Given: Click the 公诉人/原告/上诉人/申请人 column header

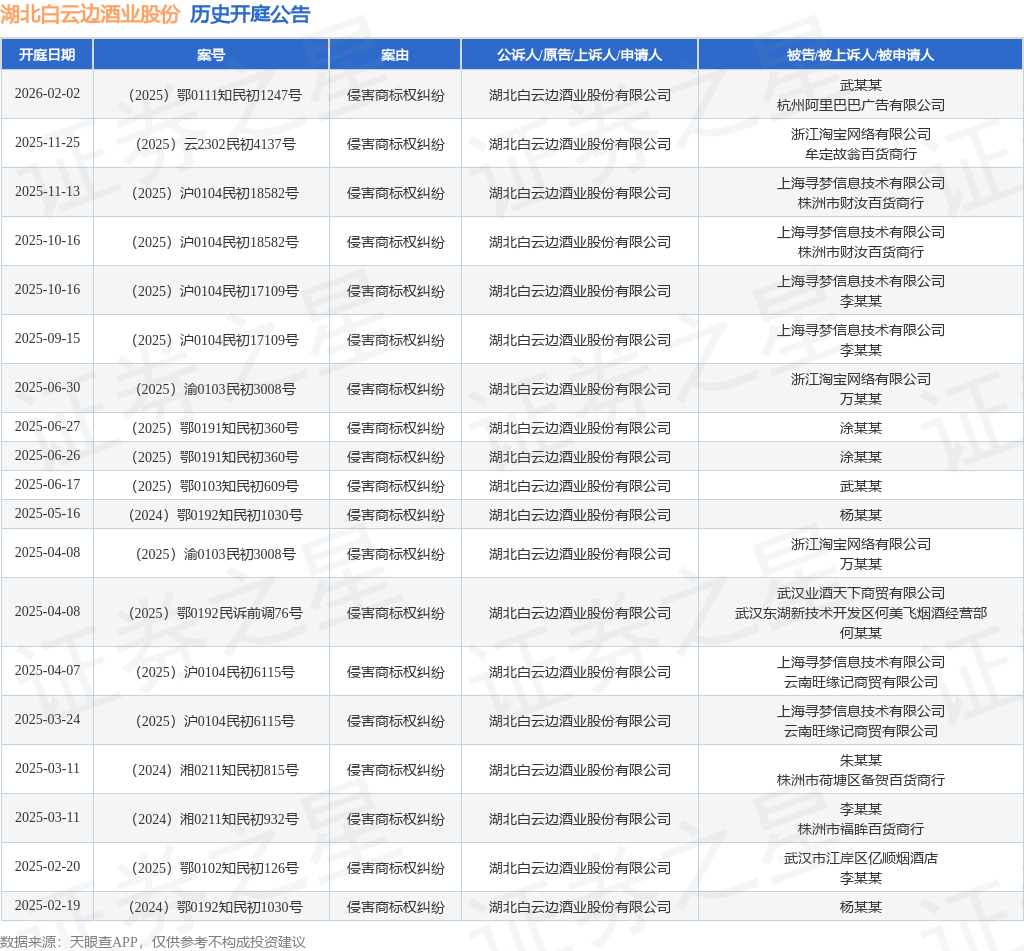Looking at the screenshot, I should tap(579, 55).
